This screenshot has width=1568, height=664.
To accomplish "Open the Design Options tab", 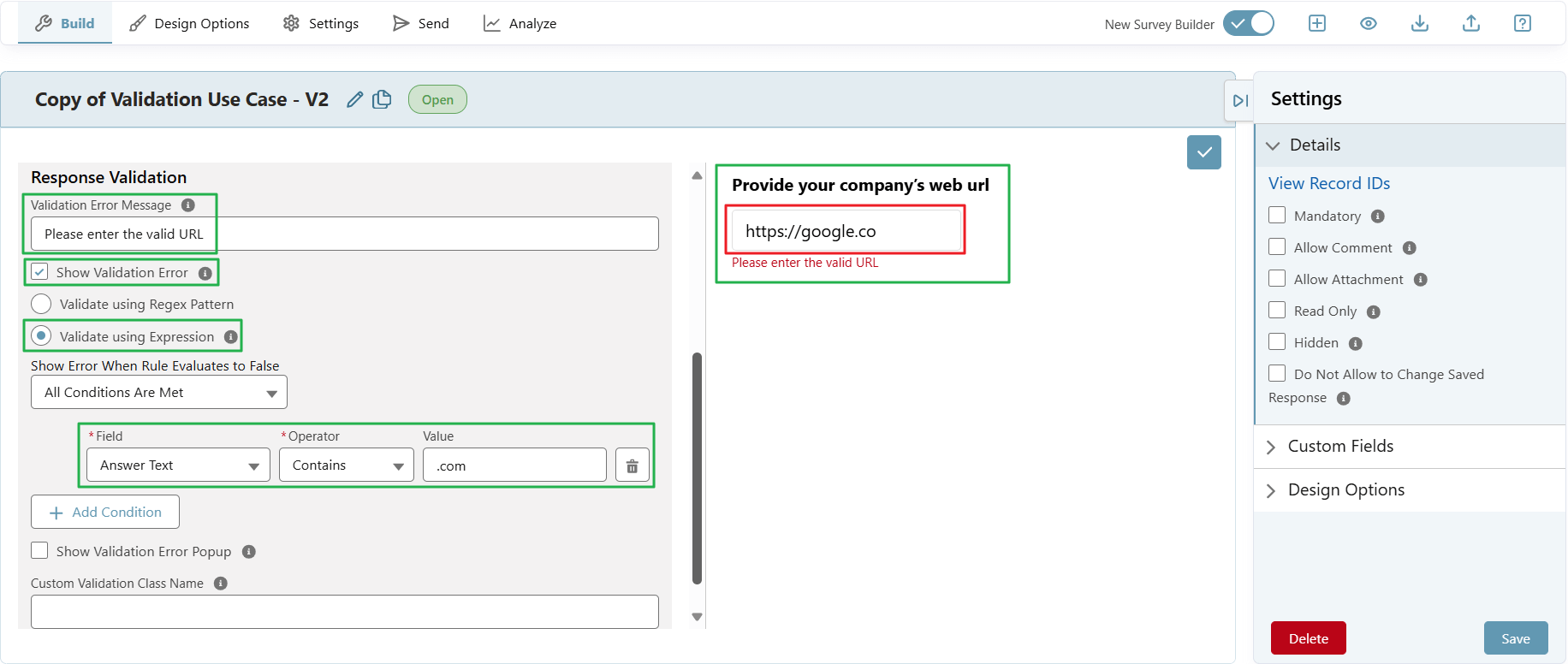I will click(189, 23).
